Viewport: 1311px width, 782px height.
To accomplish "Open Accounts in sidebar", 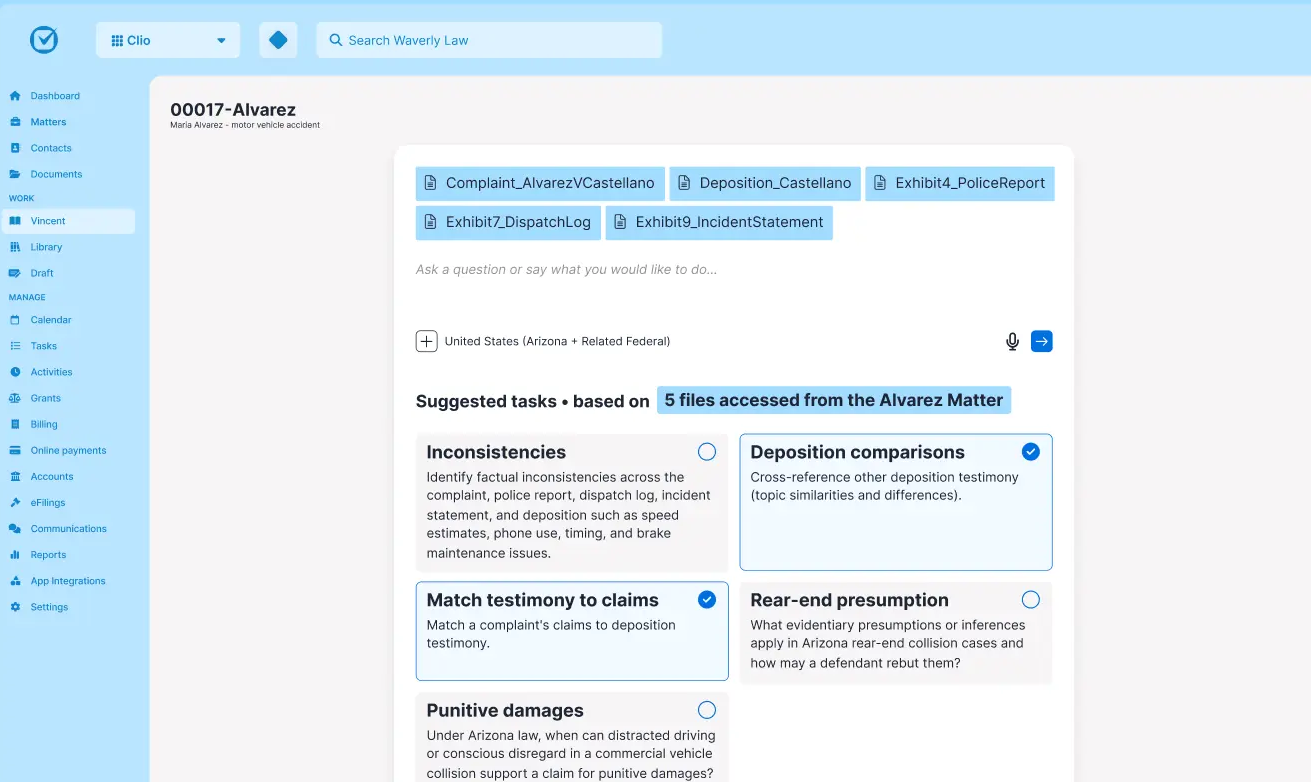I will pyautogui.click(x=52, y=477).
